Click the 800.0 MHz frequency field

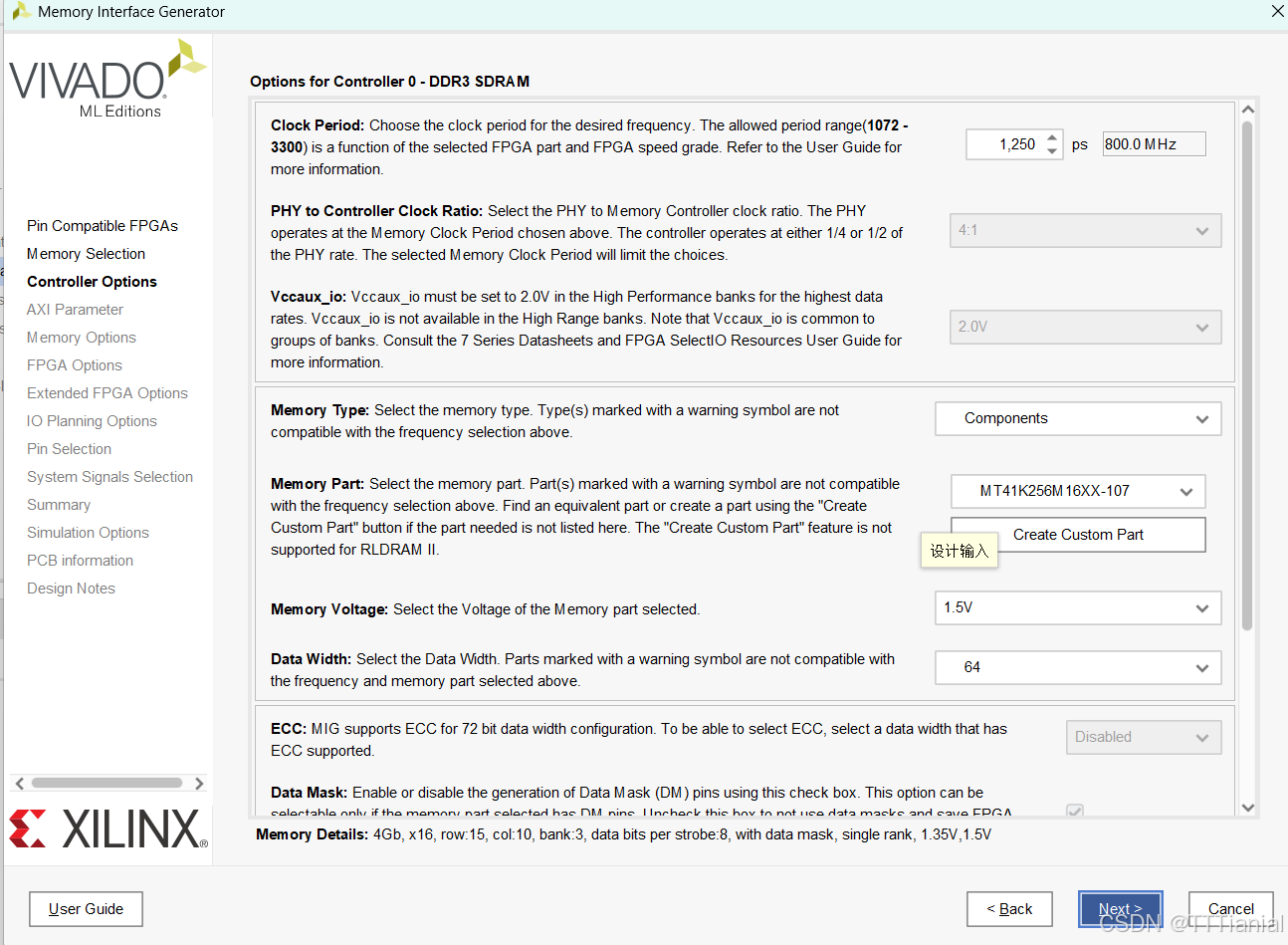(1154, 144)
